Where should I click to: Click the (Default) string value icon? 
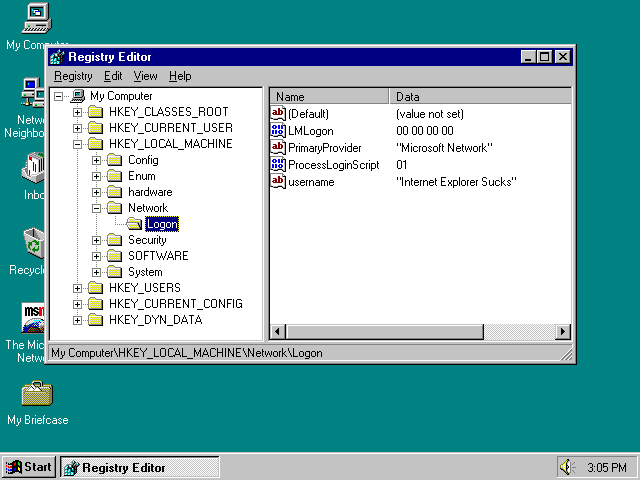[278, 113]
